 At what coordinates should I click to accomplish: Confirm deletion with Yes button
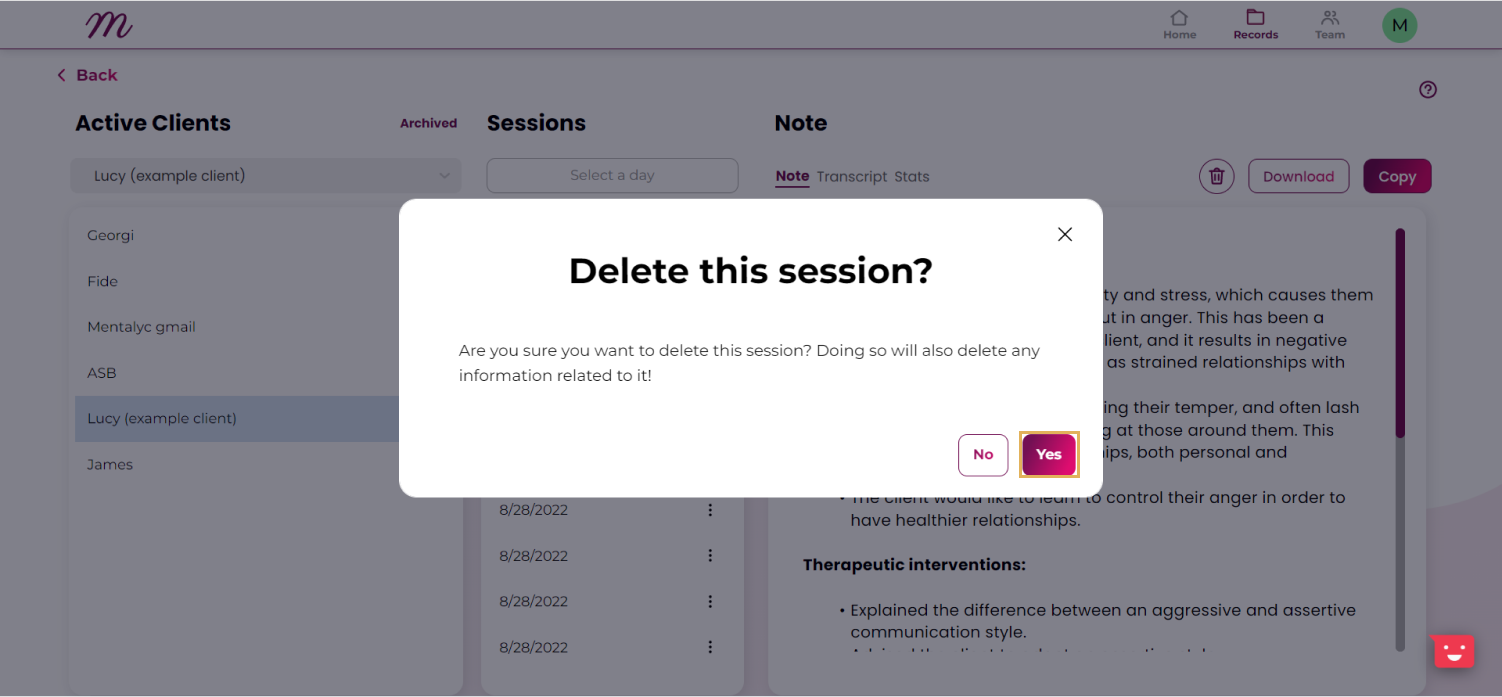point(1049,455)
